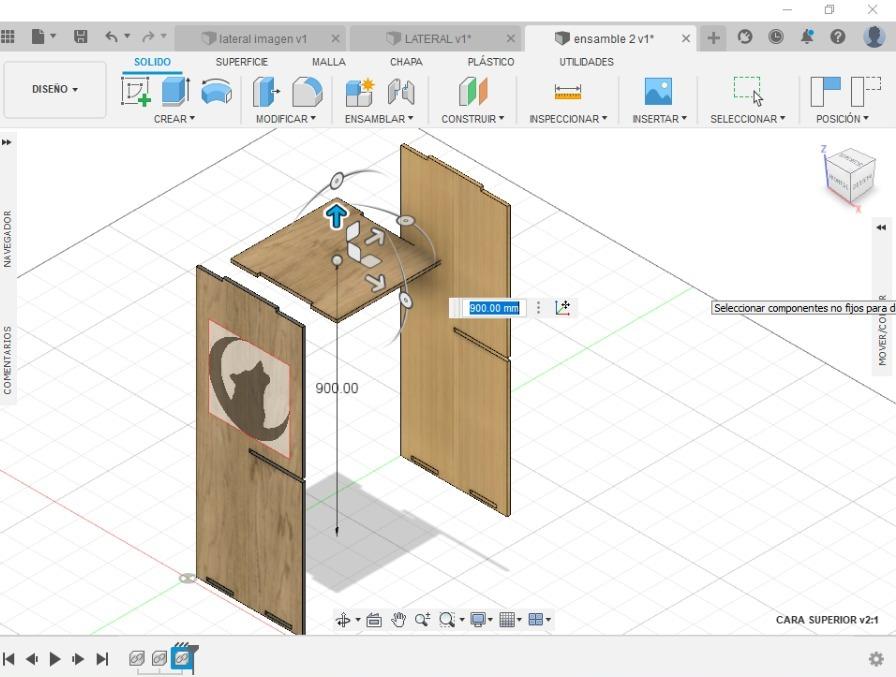
Task: Open the File menu icon
Action: [38, 37]
